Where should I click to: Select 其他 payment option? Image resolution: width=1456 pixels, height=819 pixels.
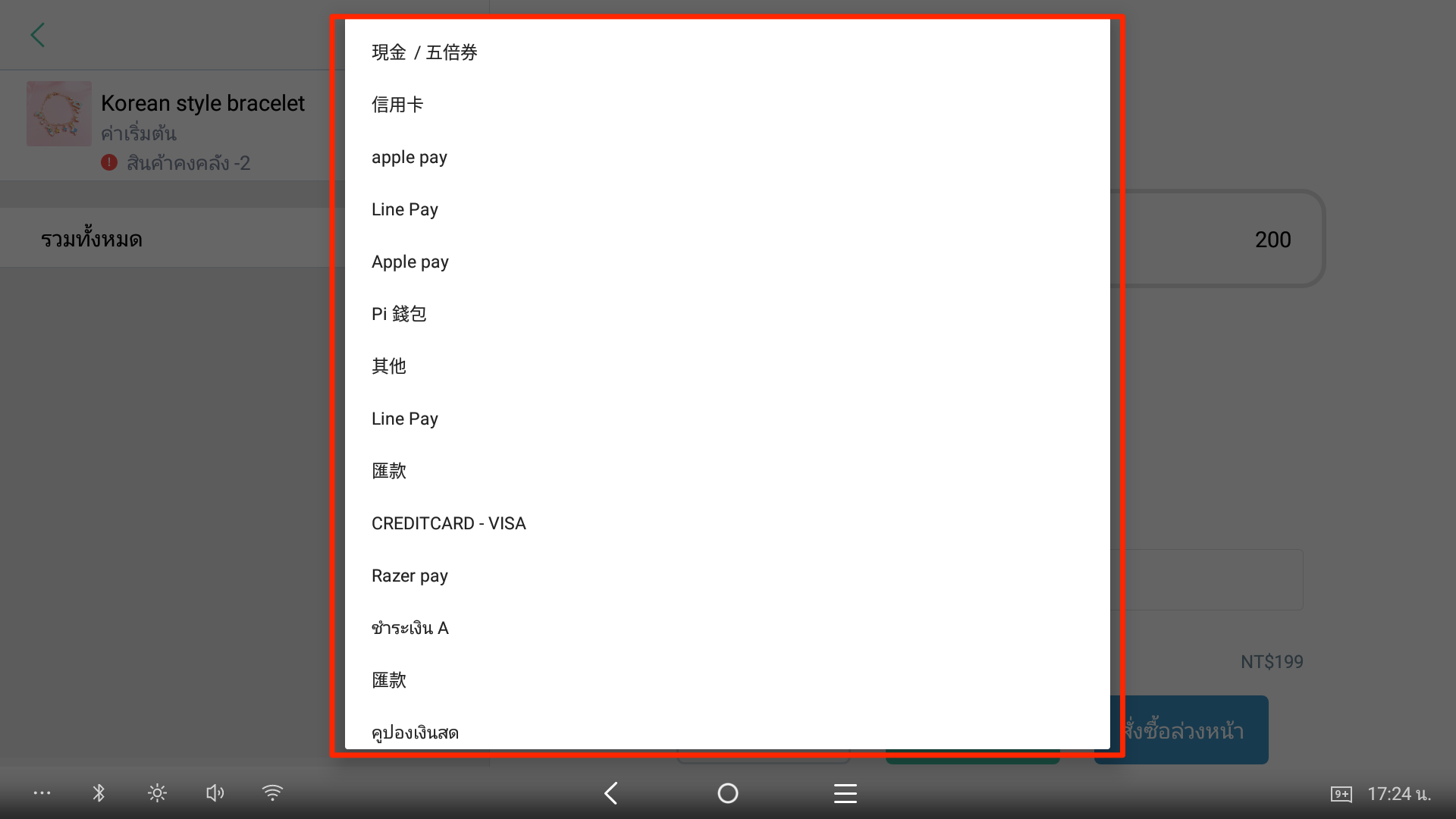pos(727,366)
